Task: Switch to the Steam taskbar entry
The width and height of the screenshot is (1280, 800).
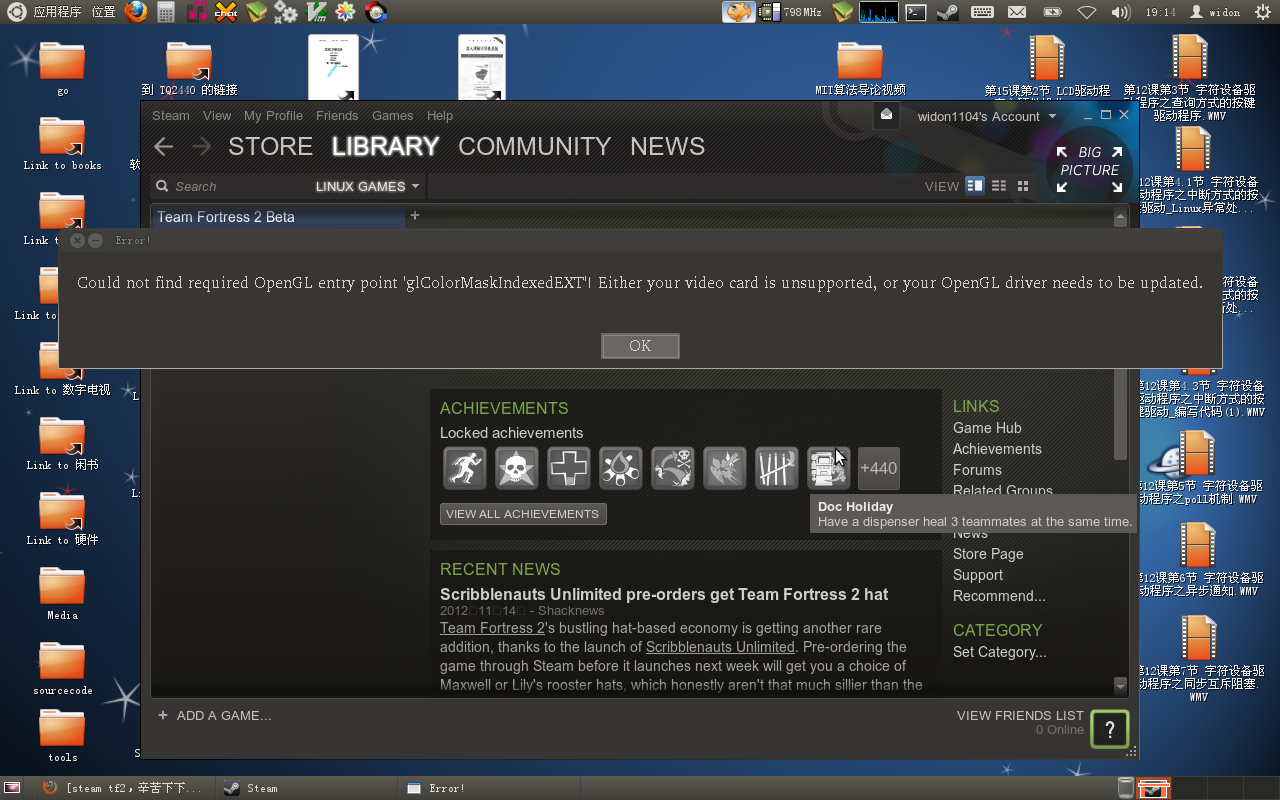Action: tap(306, 788)
